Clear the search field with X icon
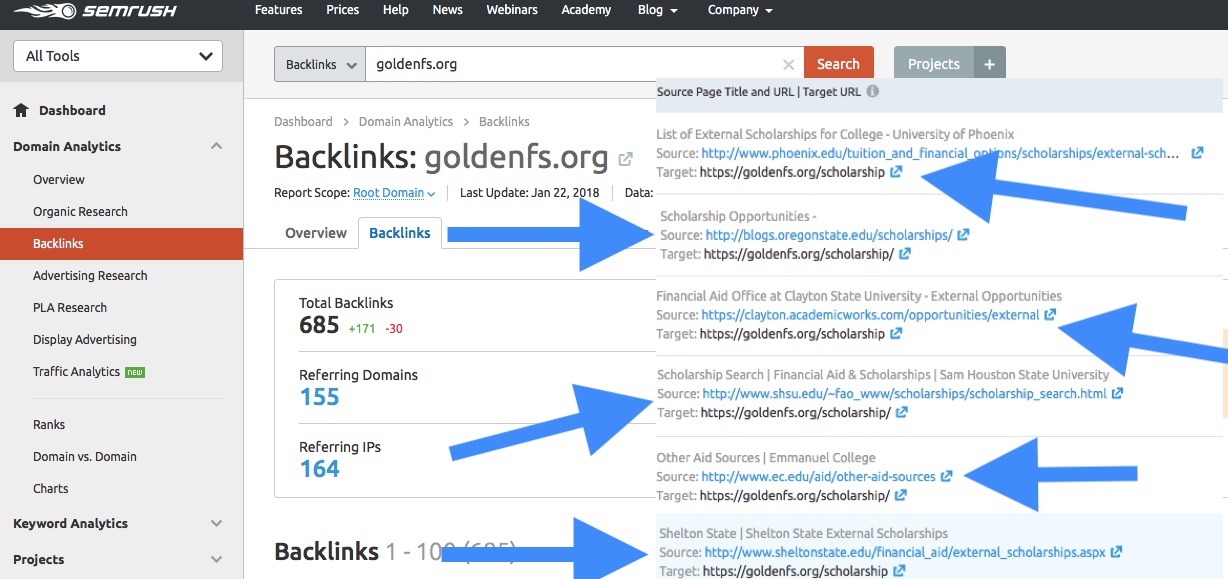This screenshot has width=1228, height=579. click(789, 64)
